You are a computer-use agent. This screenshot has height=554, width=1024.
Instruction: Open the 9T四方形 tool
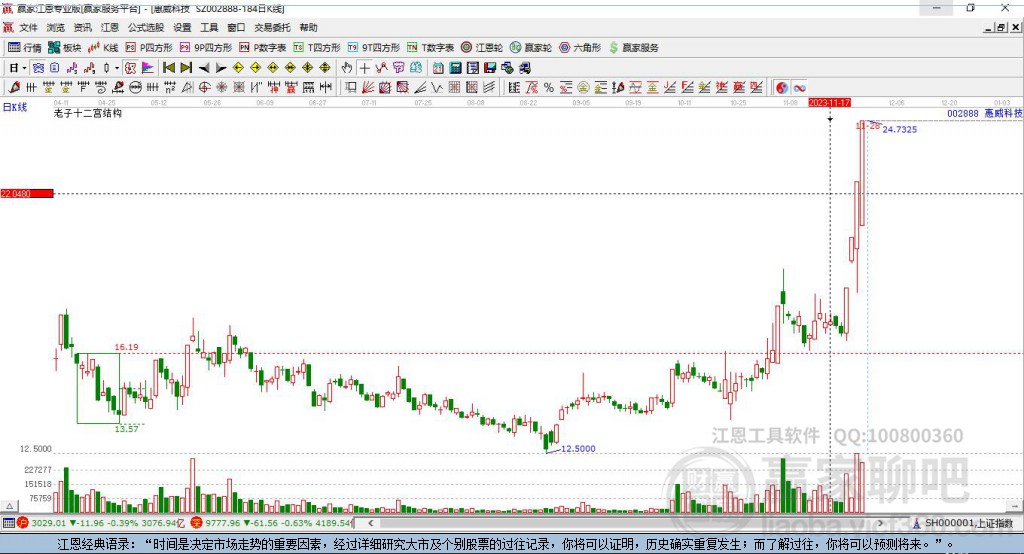(x=374, y=48)
